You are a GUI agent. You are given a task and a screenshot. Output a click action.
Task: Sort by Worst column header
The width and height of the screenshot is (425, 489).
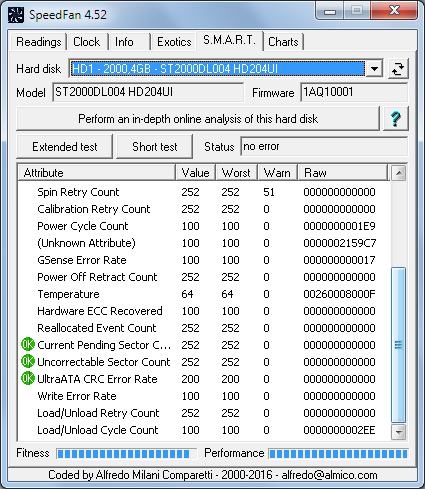[236, 173]
